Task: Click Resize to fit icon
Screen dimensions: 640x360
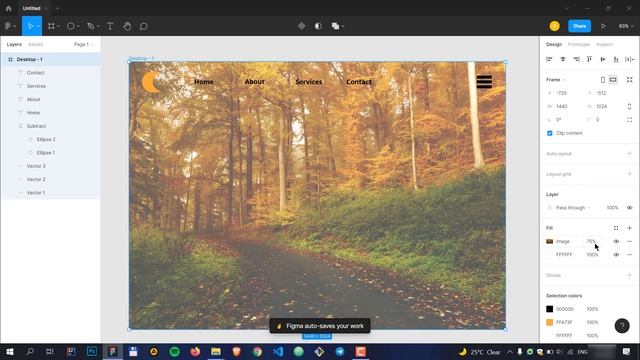Action: (629, 80)
